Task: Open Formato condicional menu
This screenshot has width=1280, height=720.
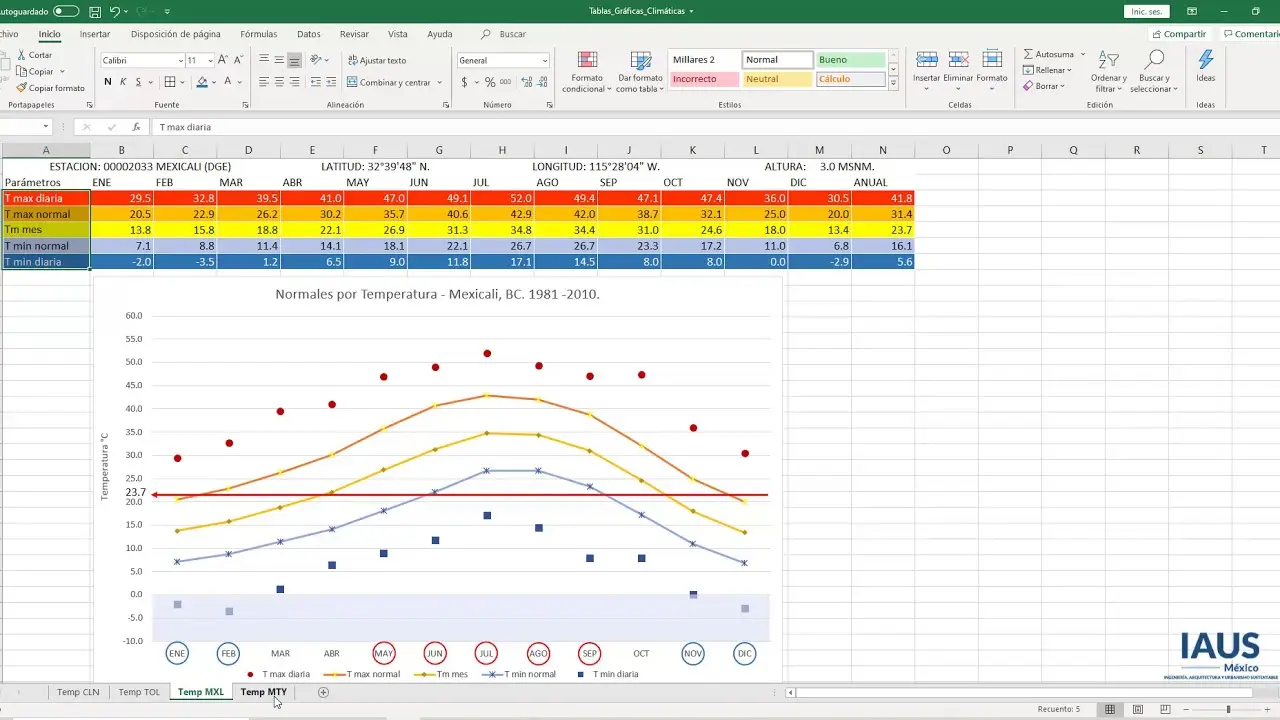Action: click(x=587, y=72)
